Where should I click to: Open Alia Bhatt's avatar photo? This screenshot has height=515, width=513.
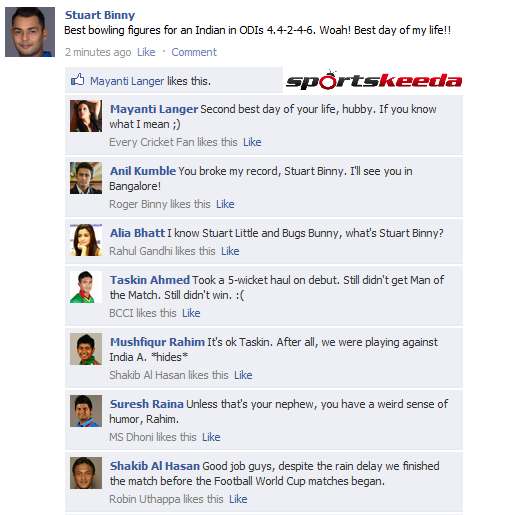[86, 240]
